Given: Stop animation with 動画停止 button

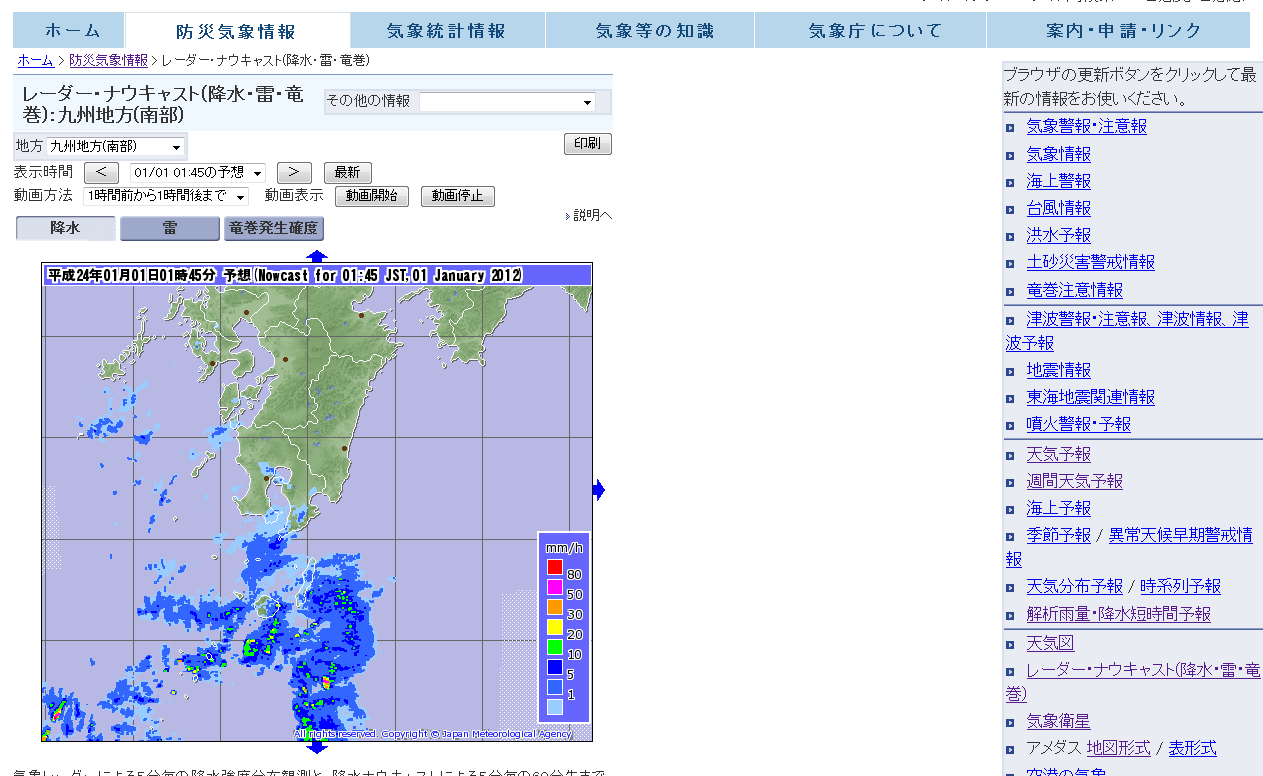Looking at the screenshot, I should pyautogui.click(x=457, y=196).
